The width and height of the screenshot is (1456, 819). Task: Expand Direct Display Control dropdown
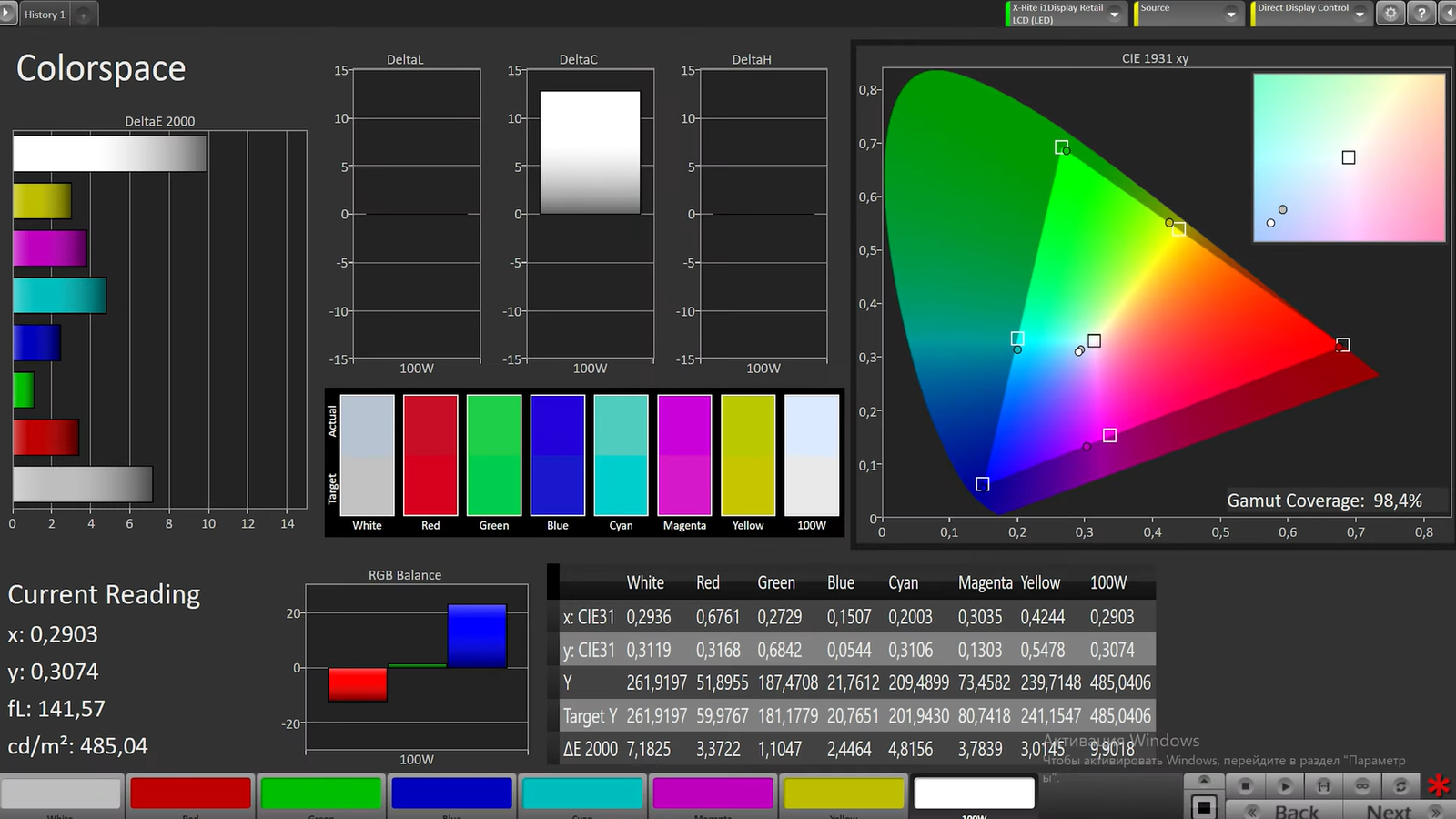[1360, 15]
